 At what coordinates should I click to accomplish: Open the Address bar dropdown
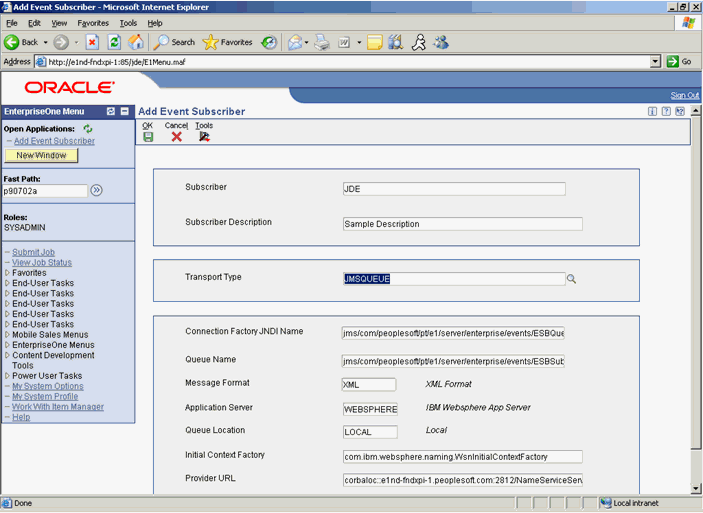(655, 61)
